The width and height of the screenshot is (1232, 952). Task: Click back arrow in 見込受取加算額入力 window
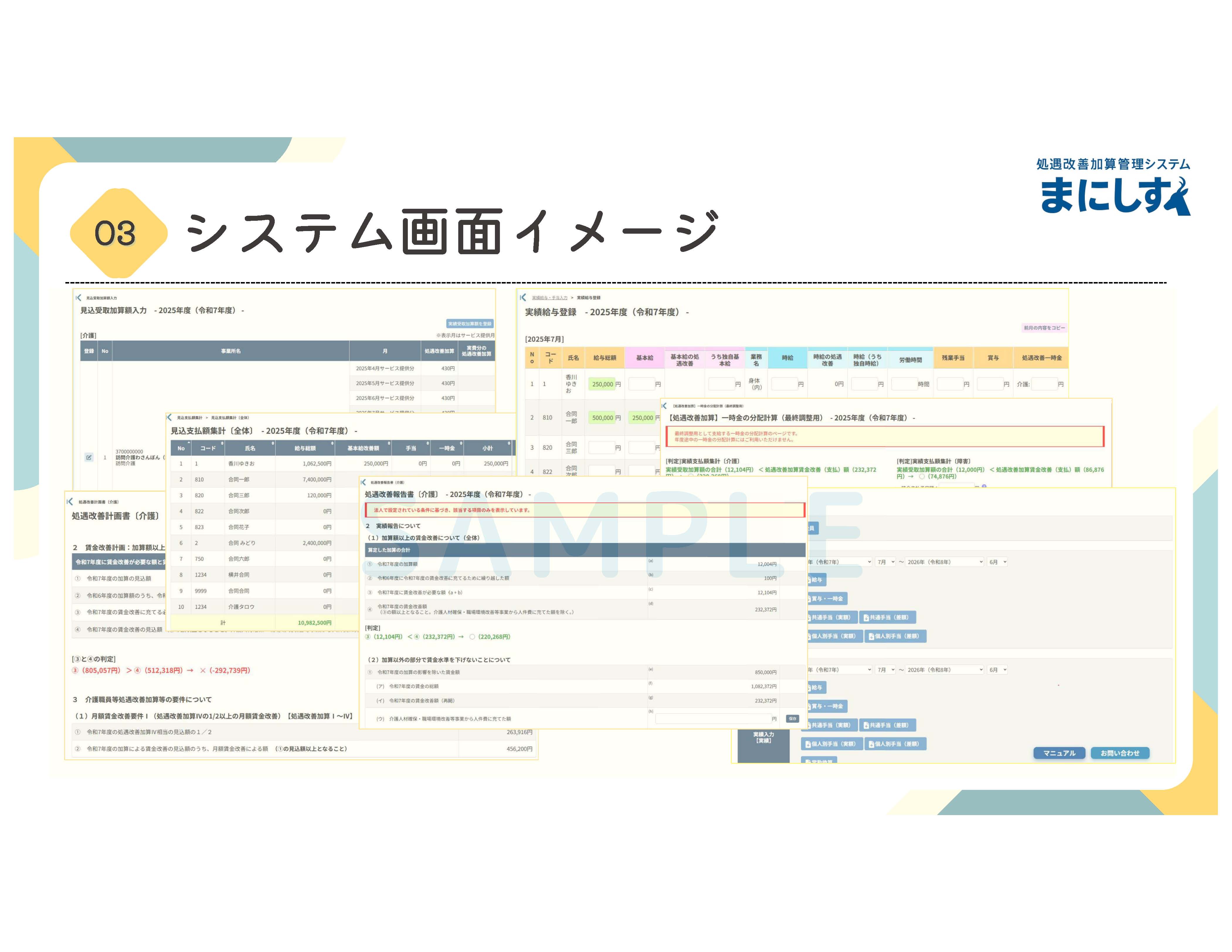coord(78,298)
